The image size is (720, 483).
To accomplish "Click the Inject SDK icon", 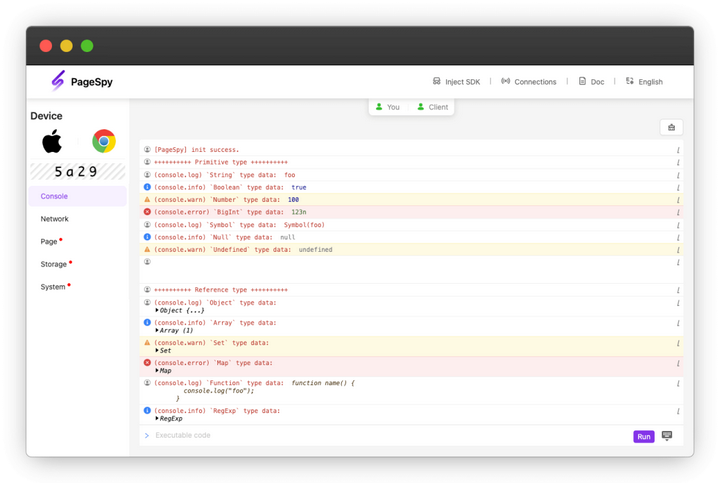I will click(x=437, y=81).
